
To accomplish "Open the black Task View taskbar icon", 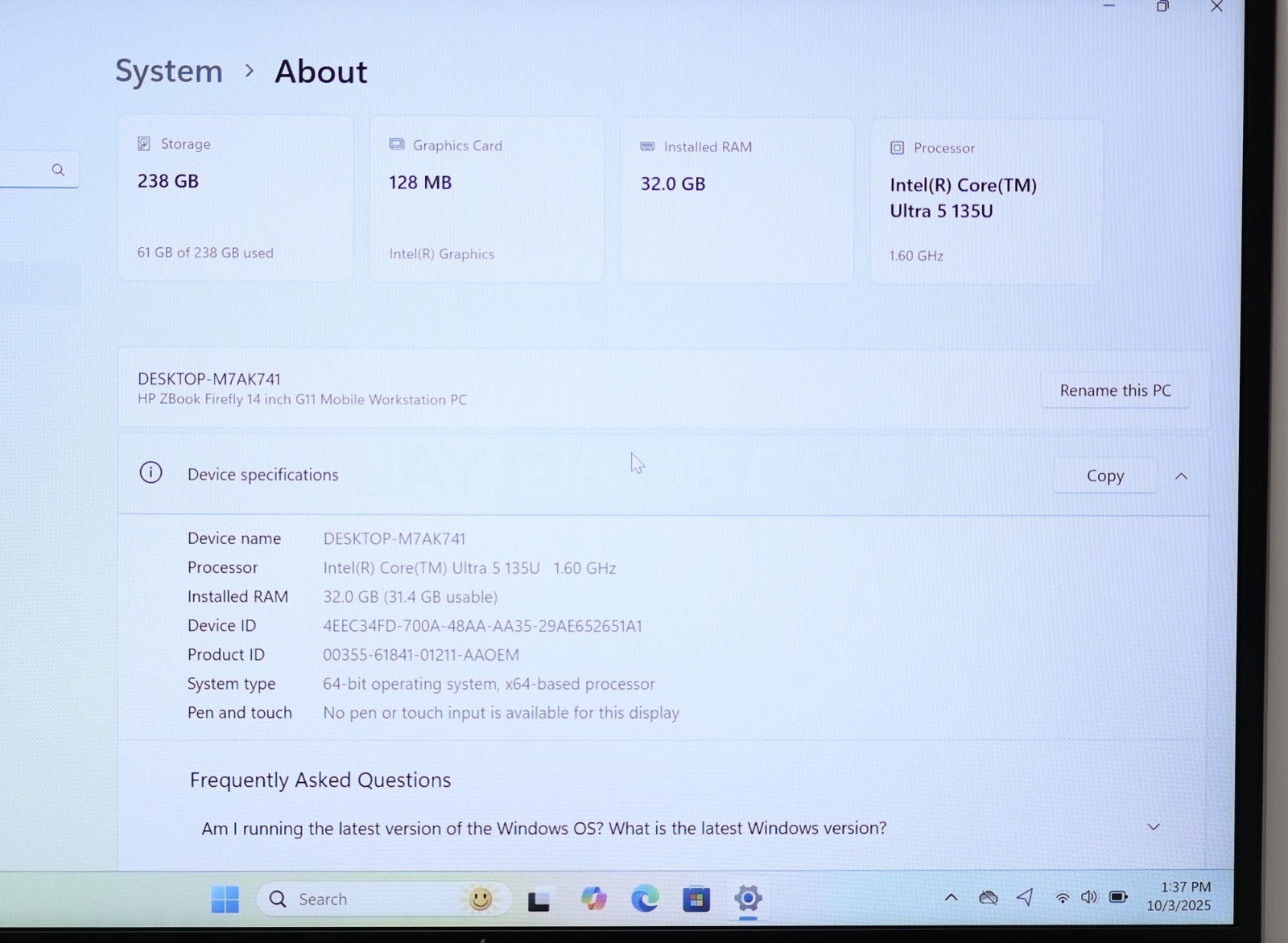I will pos(539,900).
